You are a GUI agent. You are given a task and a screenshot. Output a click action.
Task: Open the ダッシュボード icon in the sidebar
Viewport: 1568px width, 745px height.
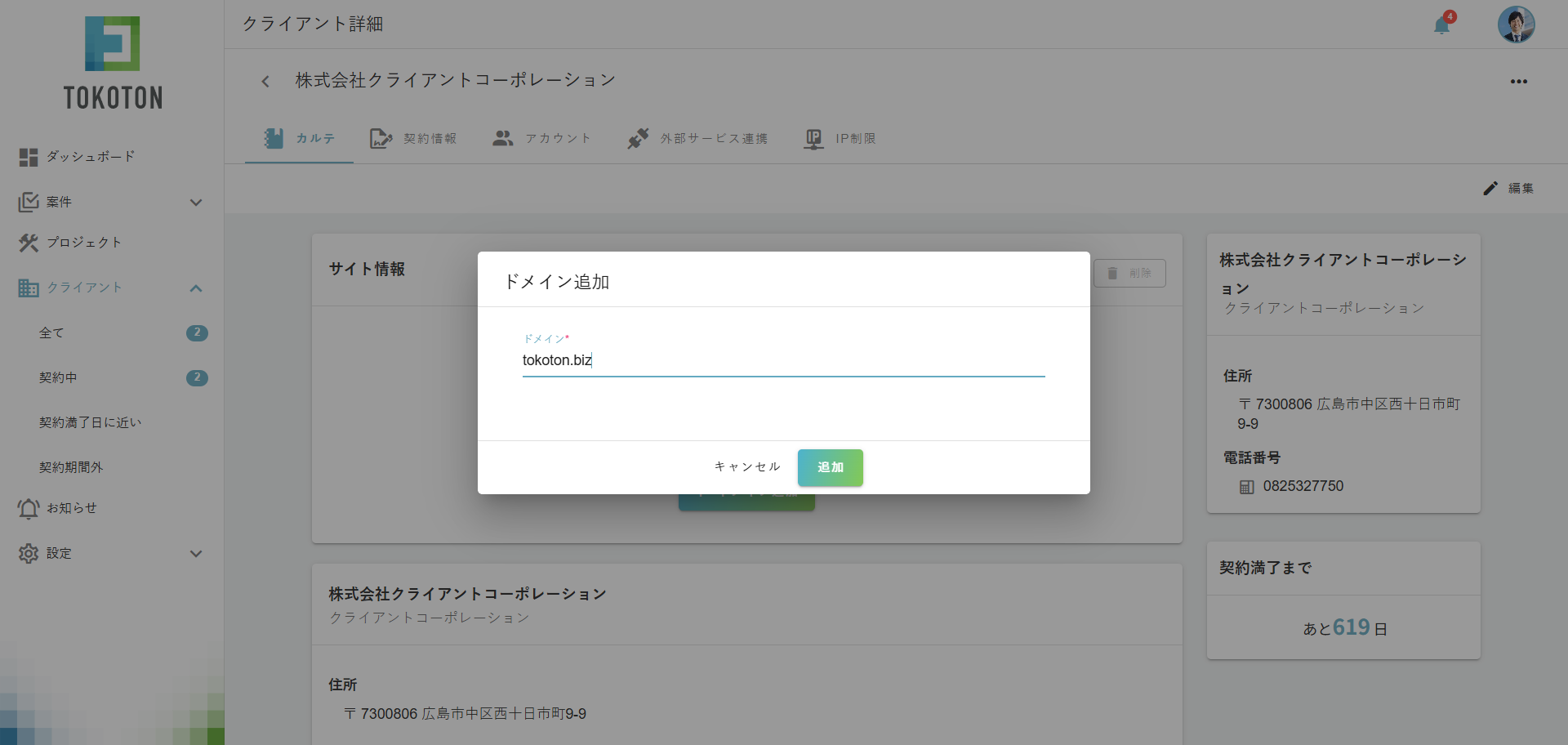point(28,157)
